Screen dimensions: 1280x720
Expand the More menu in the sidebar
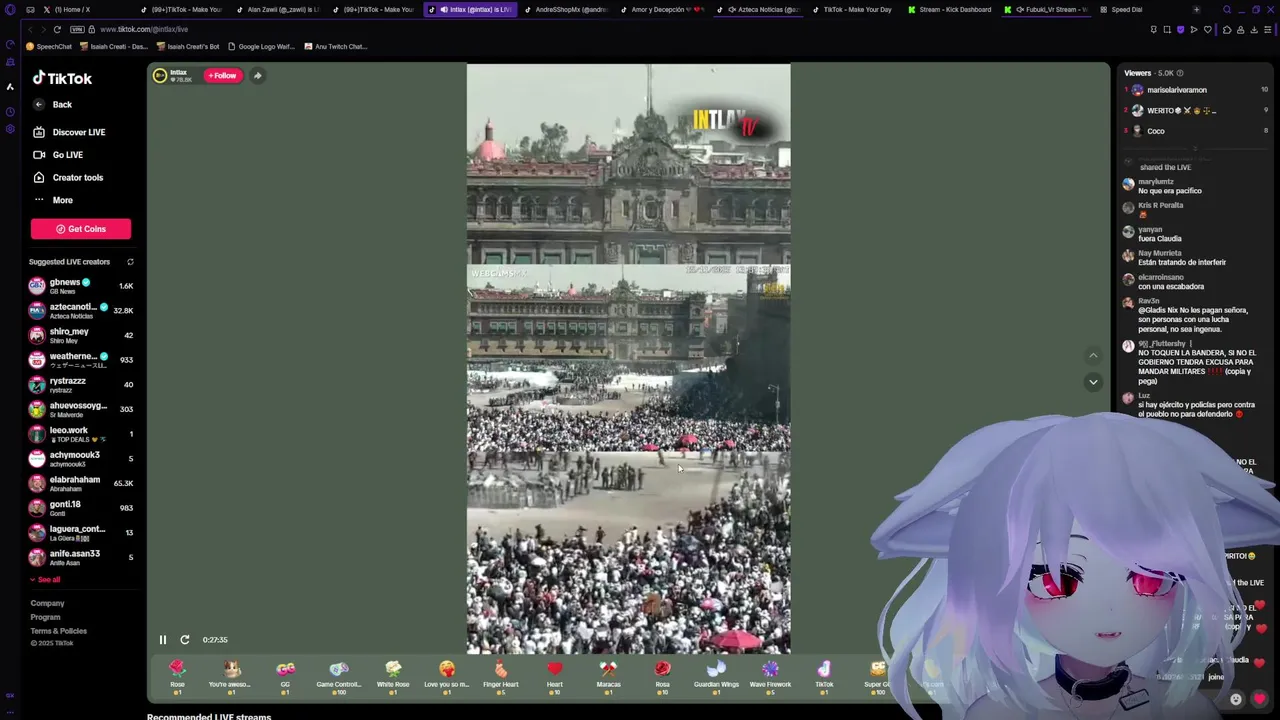(x=62, y=200)
